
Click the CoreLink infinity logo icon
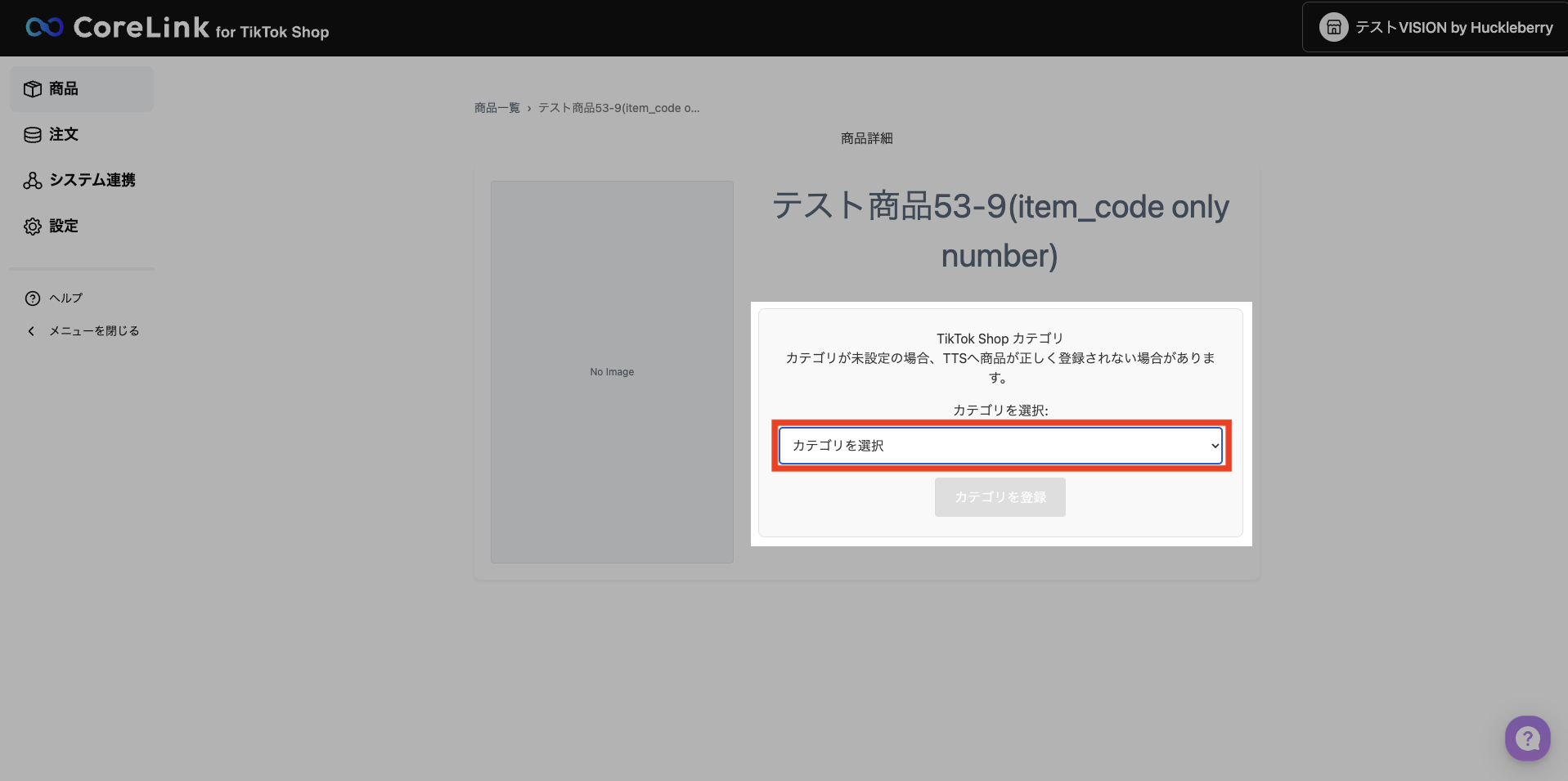[x=44, y=28]
